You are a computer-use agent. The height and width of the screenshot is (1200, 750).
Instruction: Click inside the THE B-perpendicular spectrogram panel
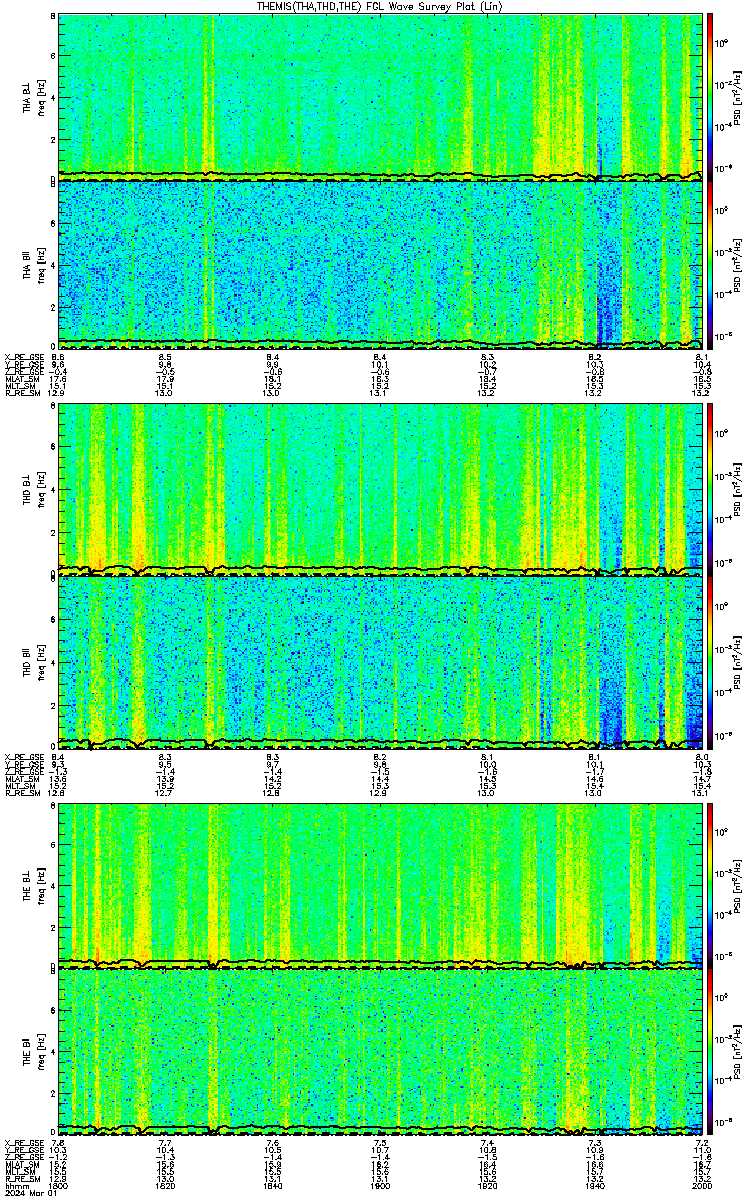click(380, 884)
